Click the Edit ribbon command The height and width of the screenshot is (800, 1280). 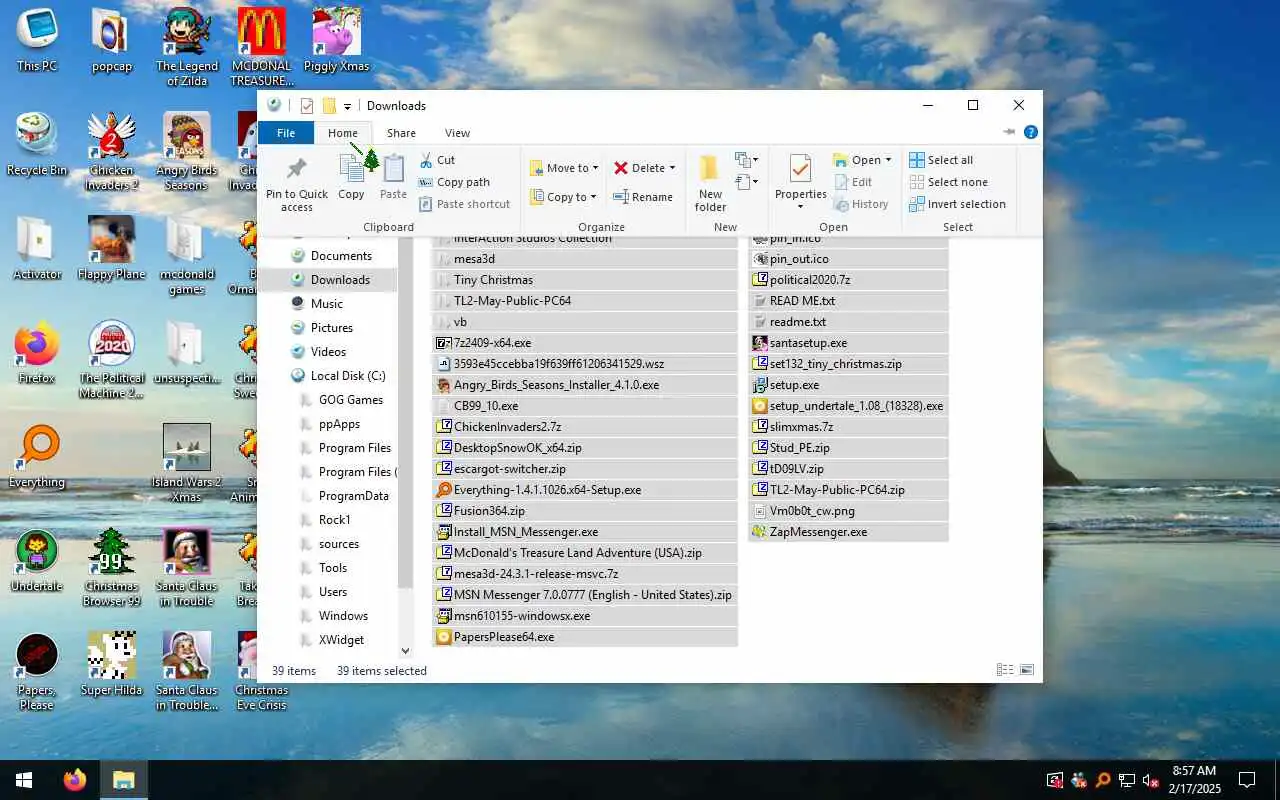[x=852, y=182]
